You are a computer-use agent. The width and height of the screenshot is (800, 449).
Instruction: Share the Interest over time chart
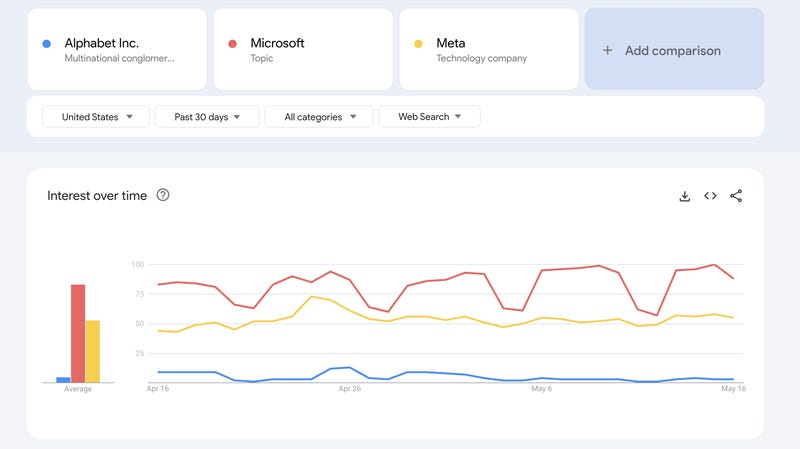point(736,196)
